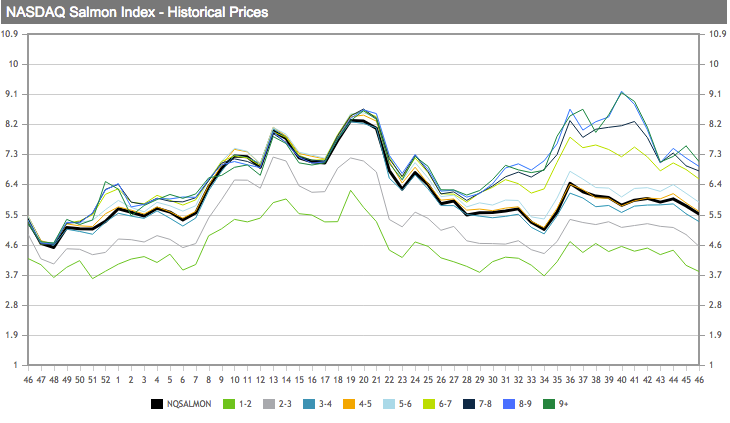
Task: Click the green 1-2 legend swatch
Action: (229, 404)
